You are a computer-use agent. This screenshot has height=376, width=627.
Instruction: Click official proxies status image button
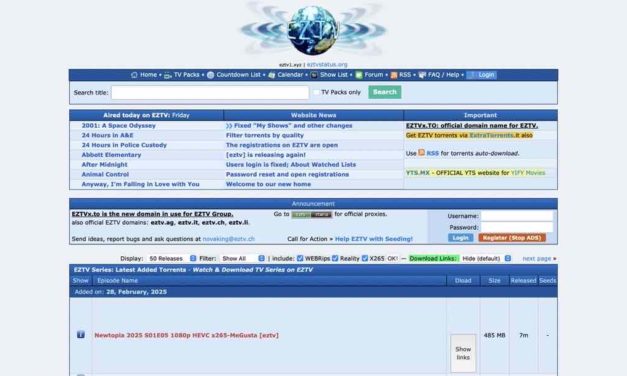pos(312,214)
